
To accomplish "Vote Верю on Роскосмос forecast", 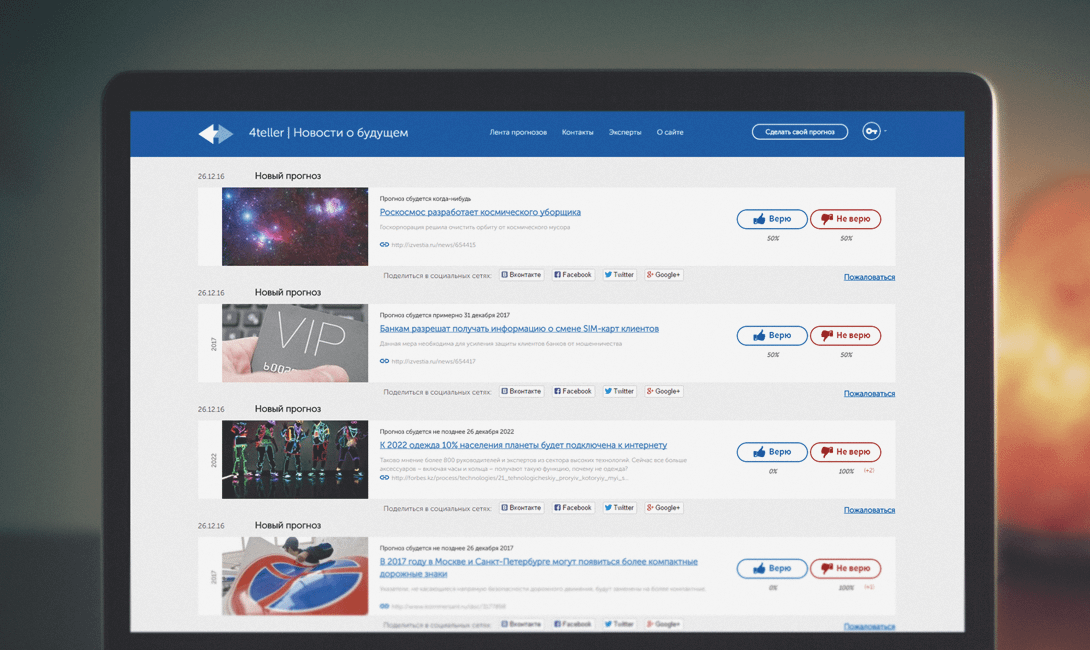I will 772,219.
